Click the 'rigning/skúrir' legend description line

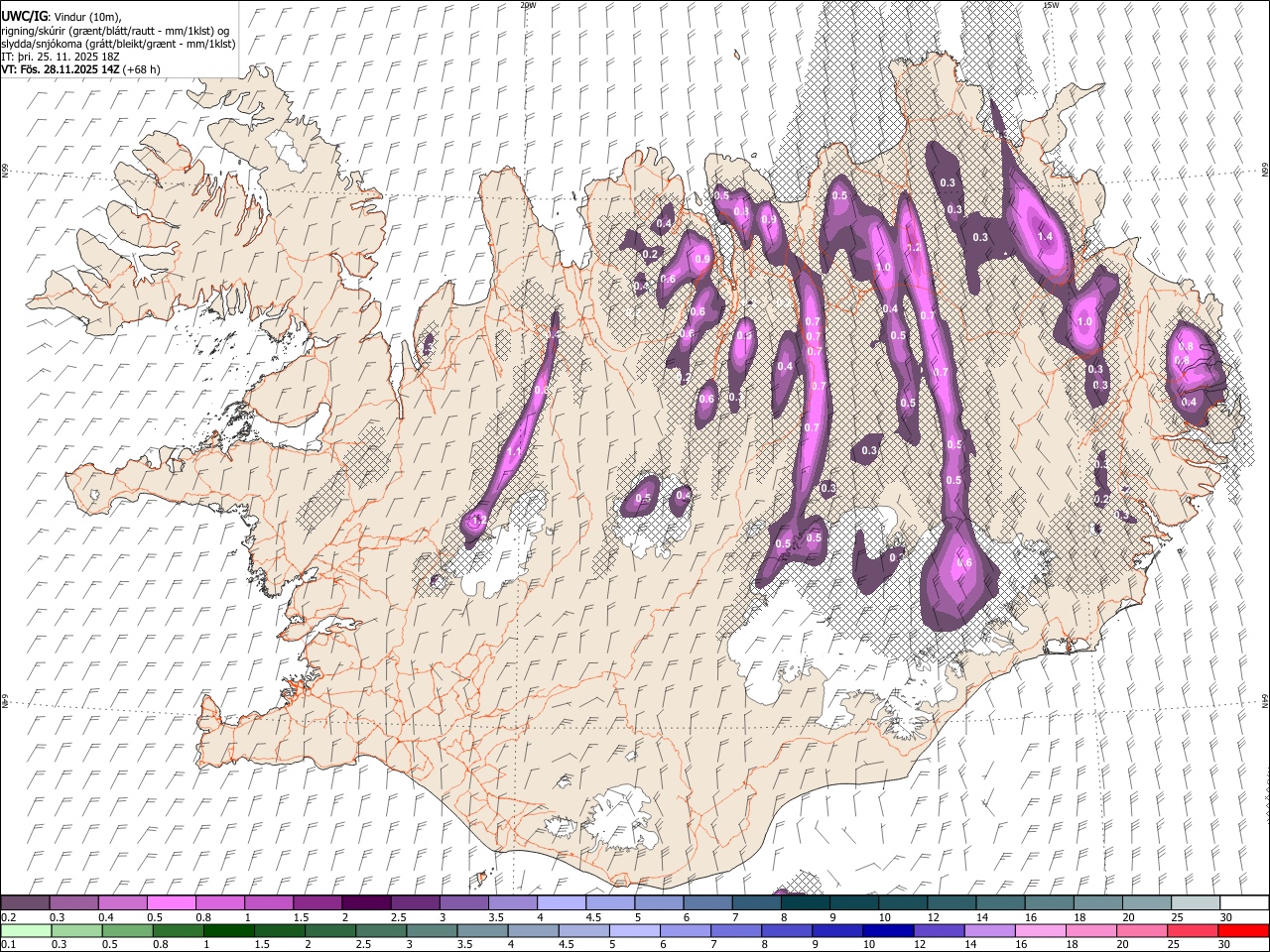click(115, 31)
